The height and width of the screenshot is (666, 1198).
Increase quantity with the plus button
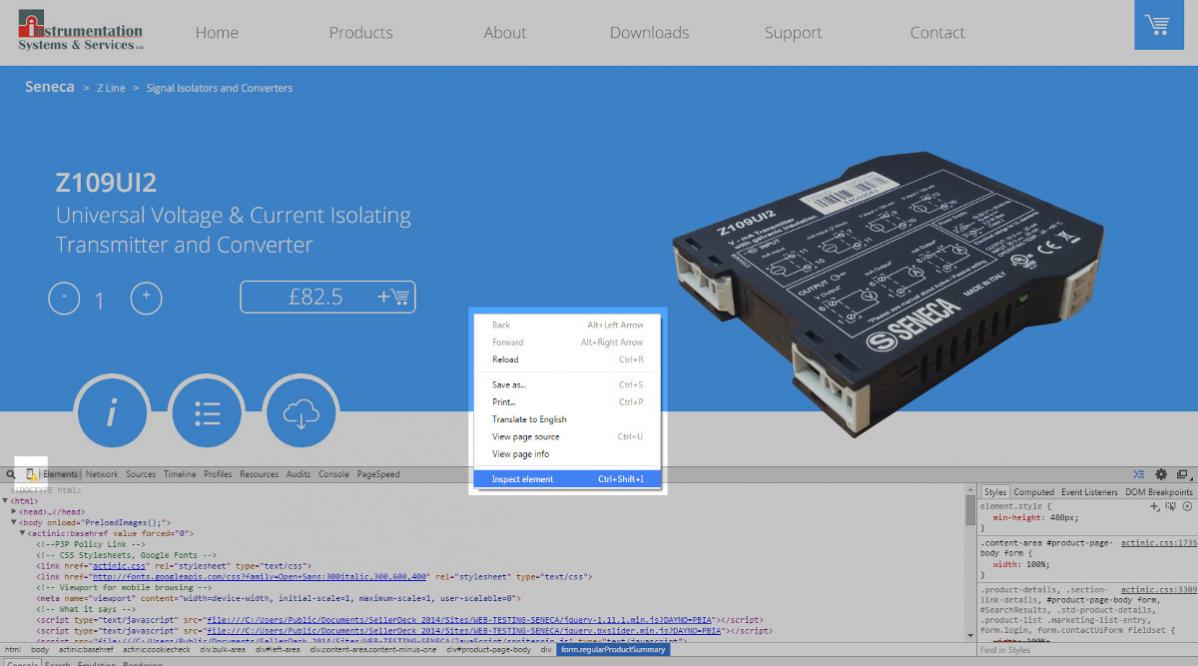coord(146,297)
